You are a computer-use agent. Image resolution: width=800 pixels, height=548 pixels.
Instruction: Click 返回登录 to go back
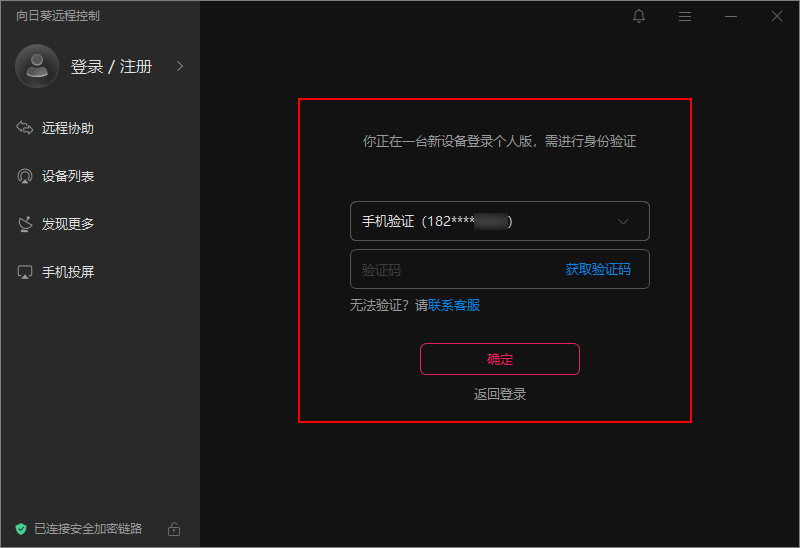500,394
